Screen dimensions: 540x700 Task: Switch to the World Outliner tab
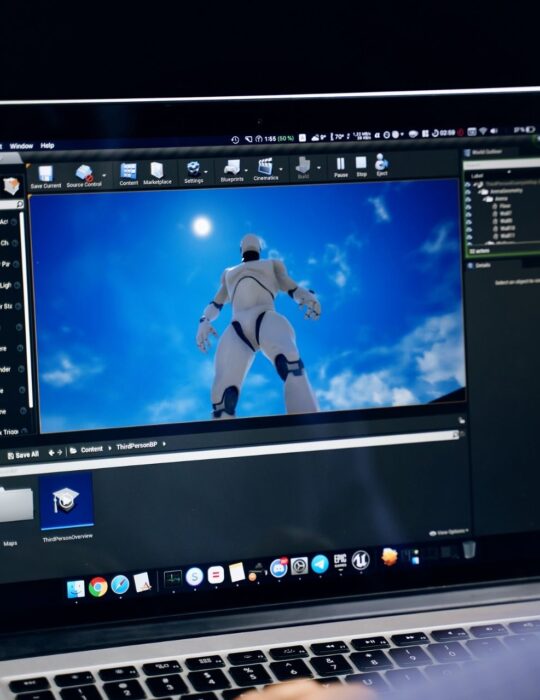click(x=486, y=152)
